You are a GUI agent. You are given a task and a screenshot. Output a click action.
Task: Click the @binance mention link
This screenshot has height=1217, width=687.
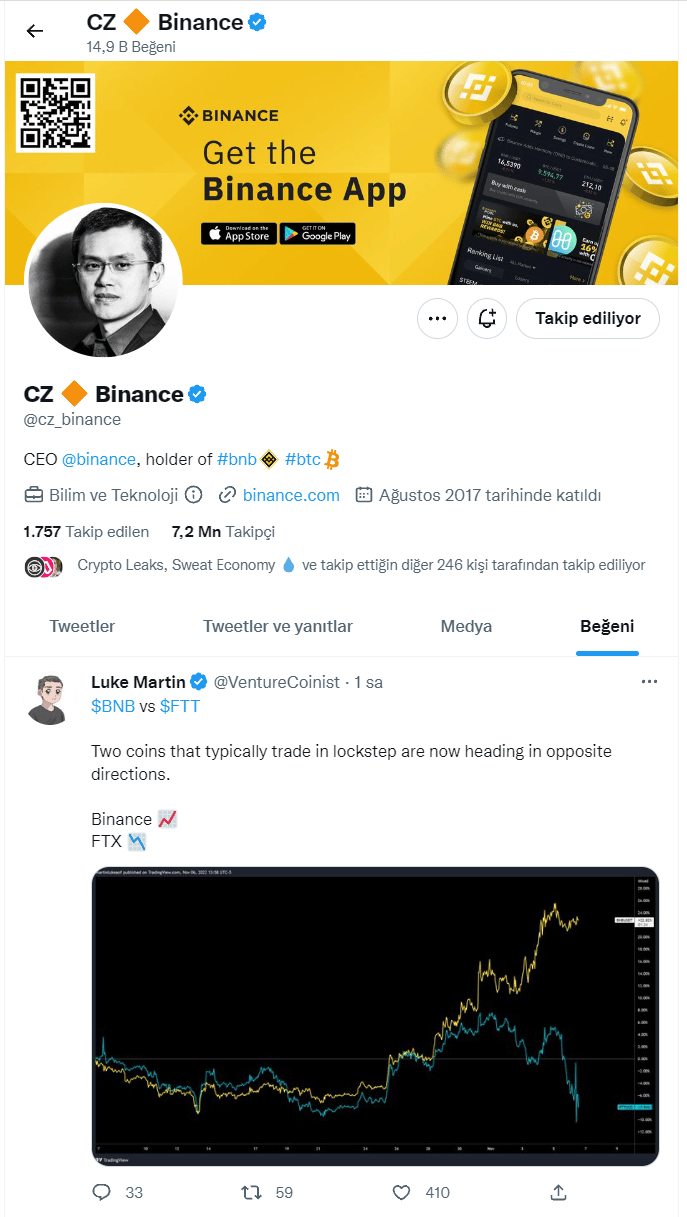[99, 459]
